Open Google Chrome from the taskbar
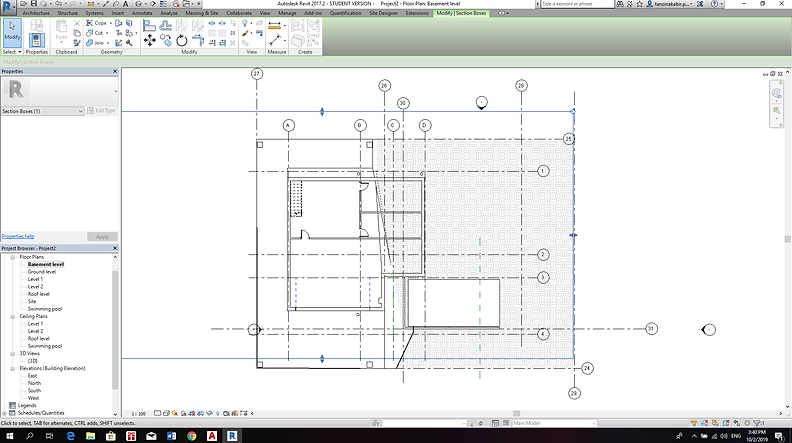The height and width of the screenshot is (443, 792). click(x=191, y=436)
